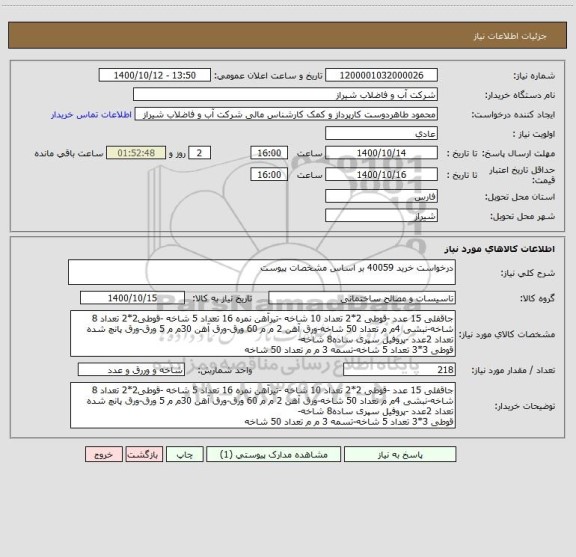Click countdown timer 01:52:48

[x=136, y=153]
